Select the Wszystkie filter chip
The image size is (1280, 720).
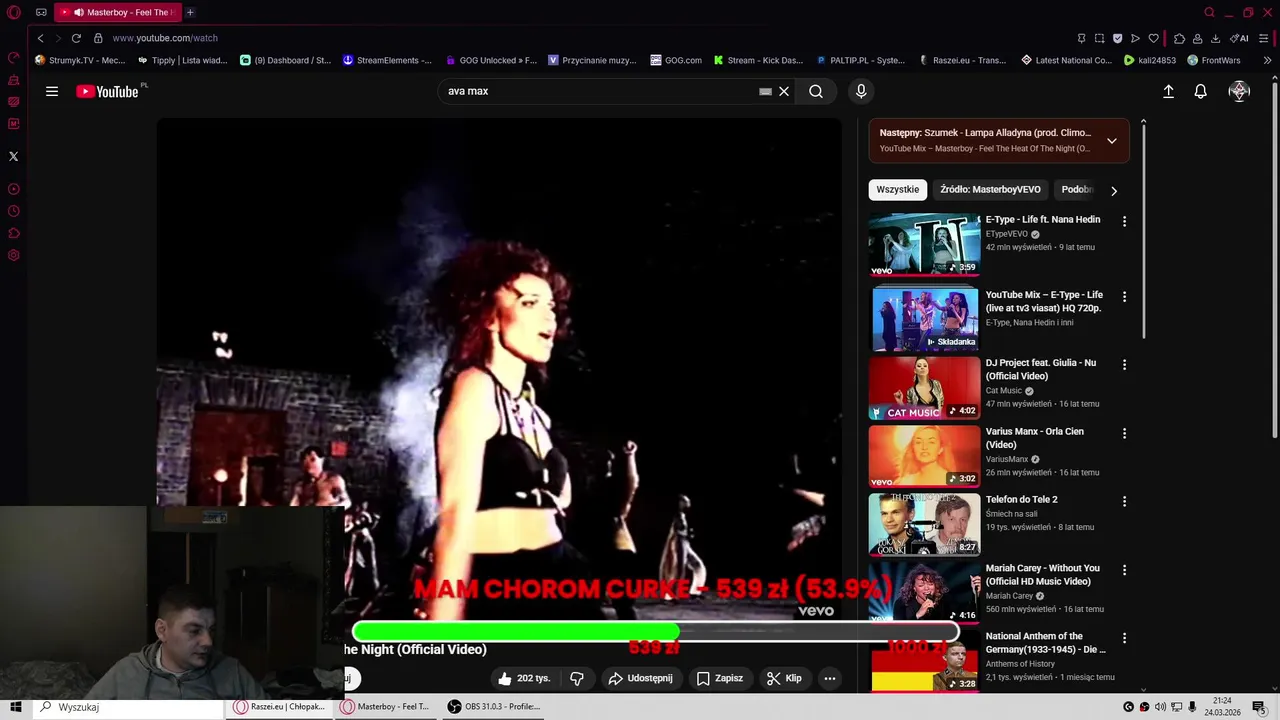click(x=898, y=189)
